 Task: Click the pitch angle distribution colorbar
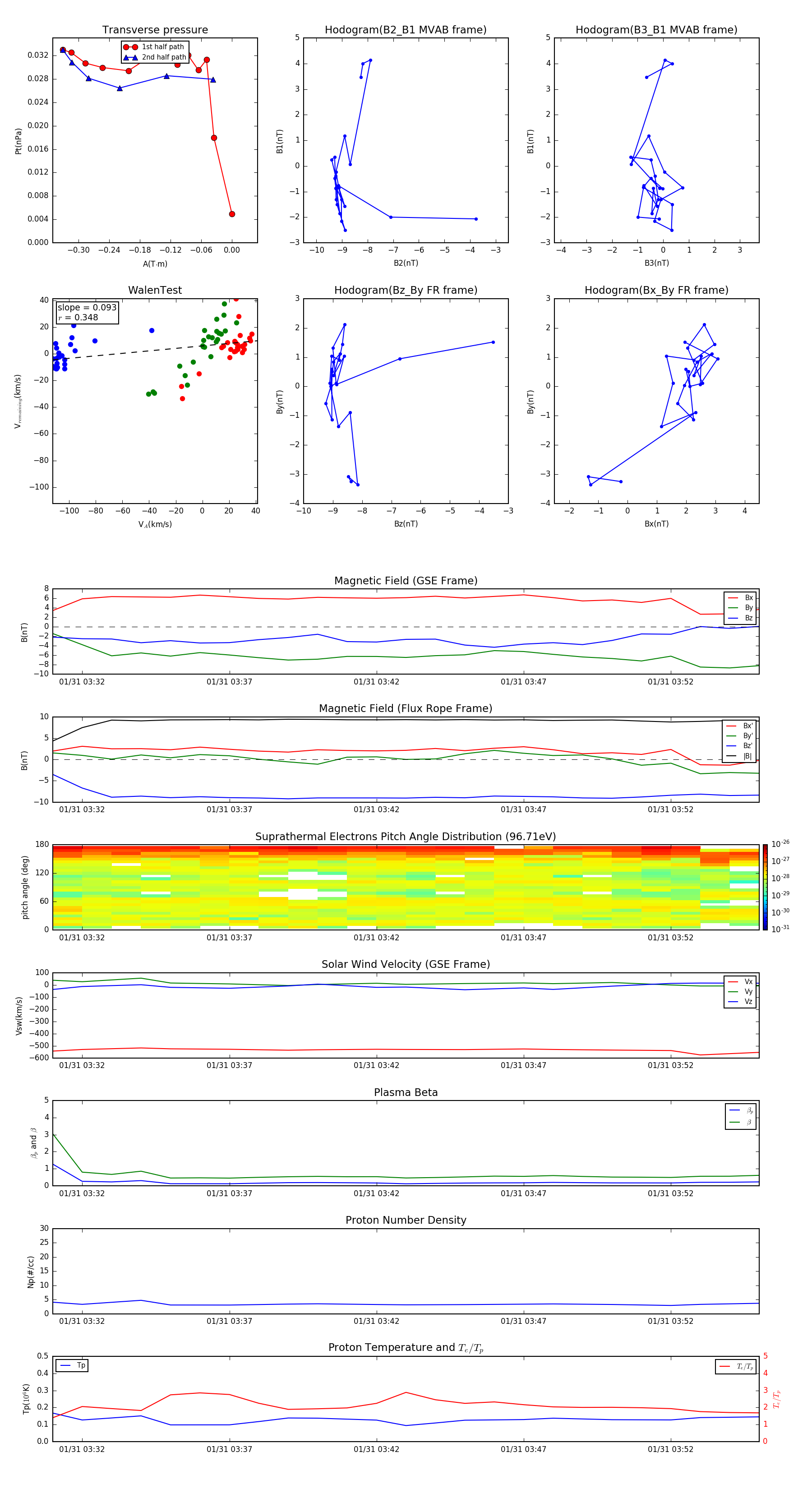765,887
